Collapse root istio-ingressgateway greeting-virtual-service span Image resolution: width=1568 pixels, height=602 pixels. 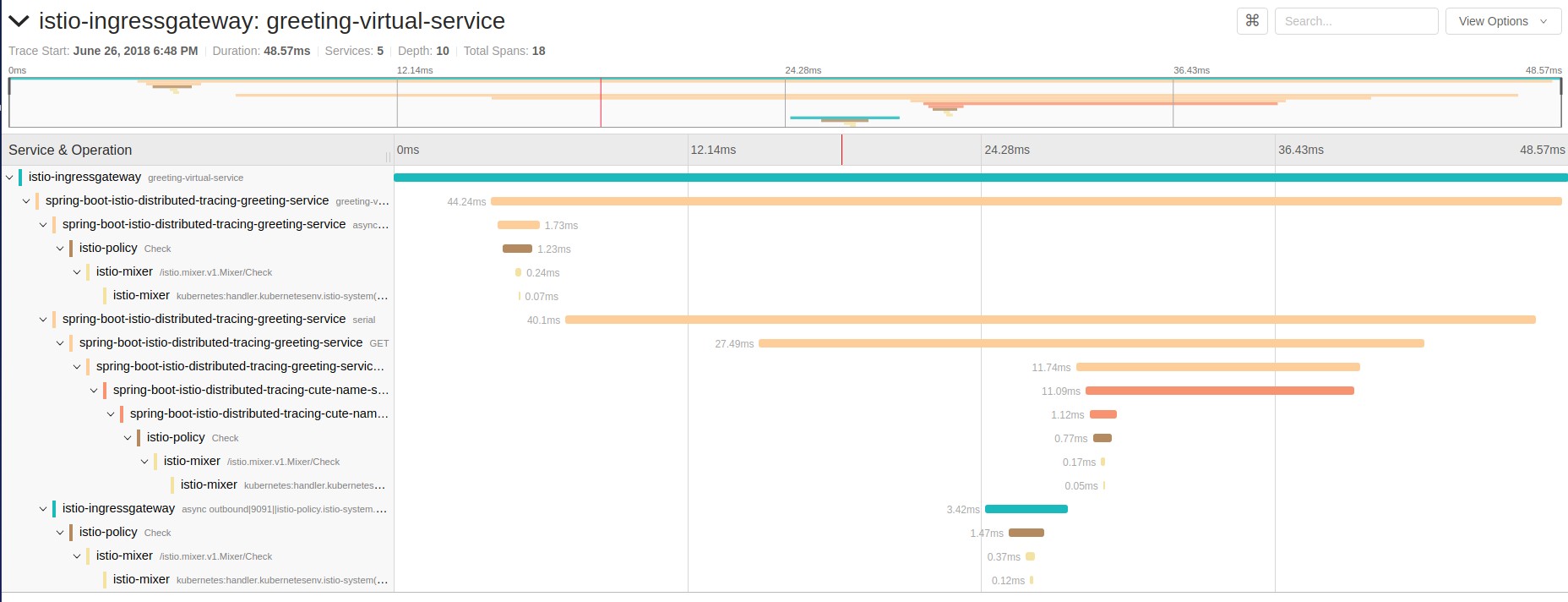click(x=9, y=178)
